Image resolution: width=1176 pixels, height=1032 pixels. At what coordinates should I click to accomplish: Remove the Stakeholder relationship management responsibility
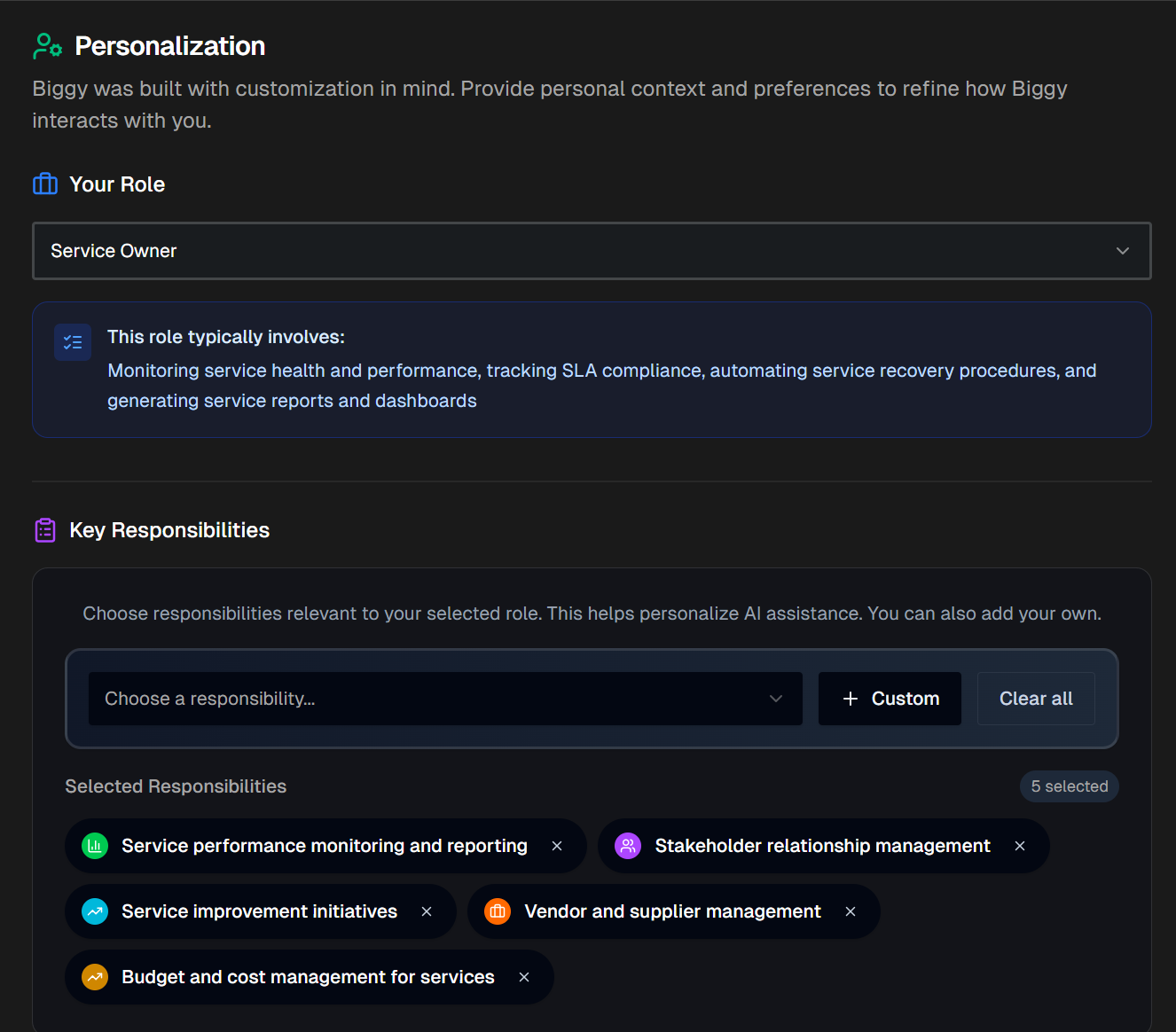1019,846
